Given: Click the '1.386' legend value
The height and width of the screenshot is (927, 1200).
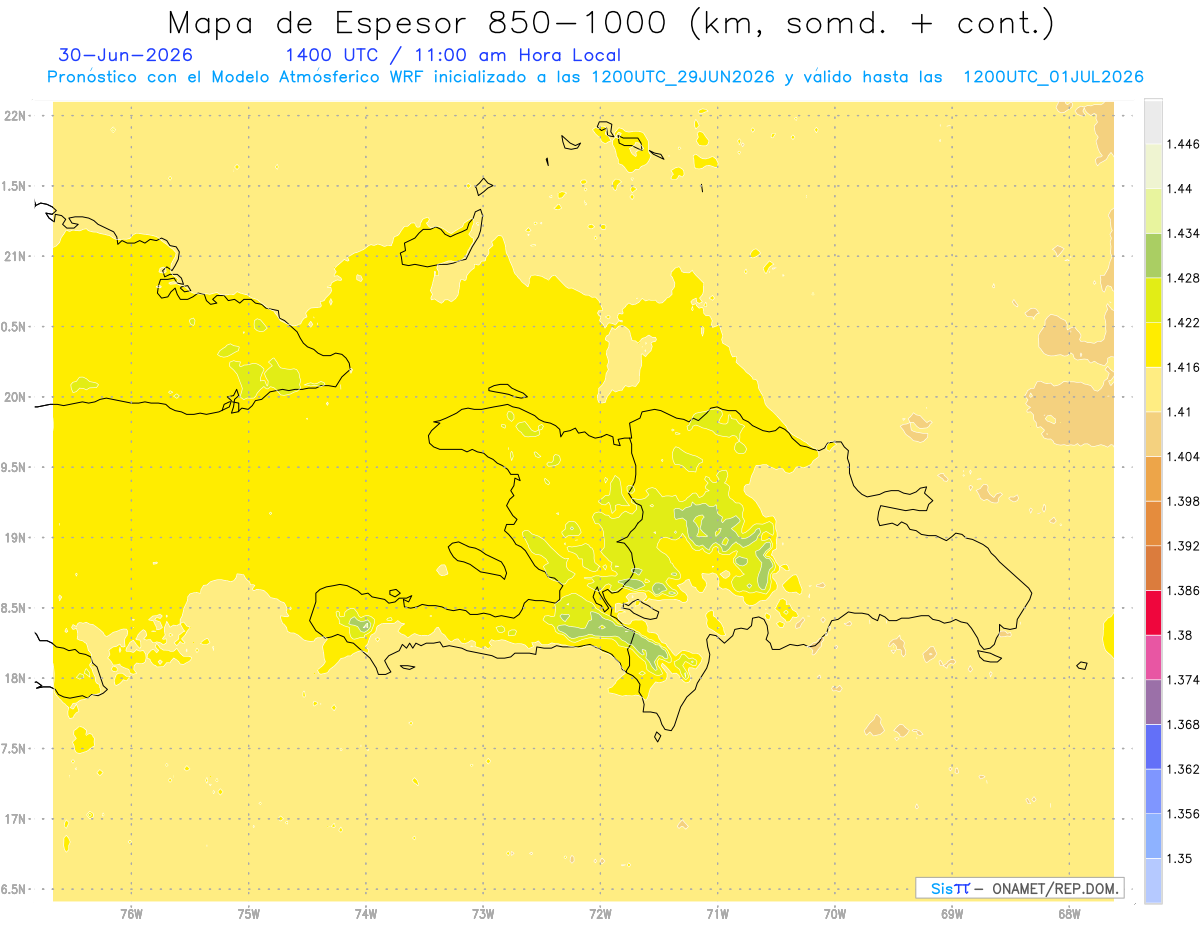Looking at the screenshot, I should coord(1183,591).
